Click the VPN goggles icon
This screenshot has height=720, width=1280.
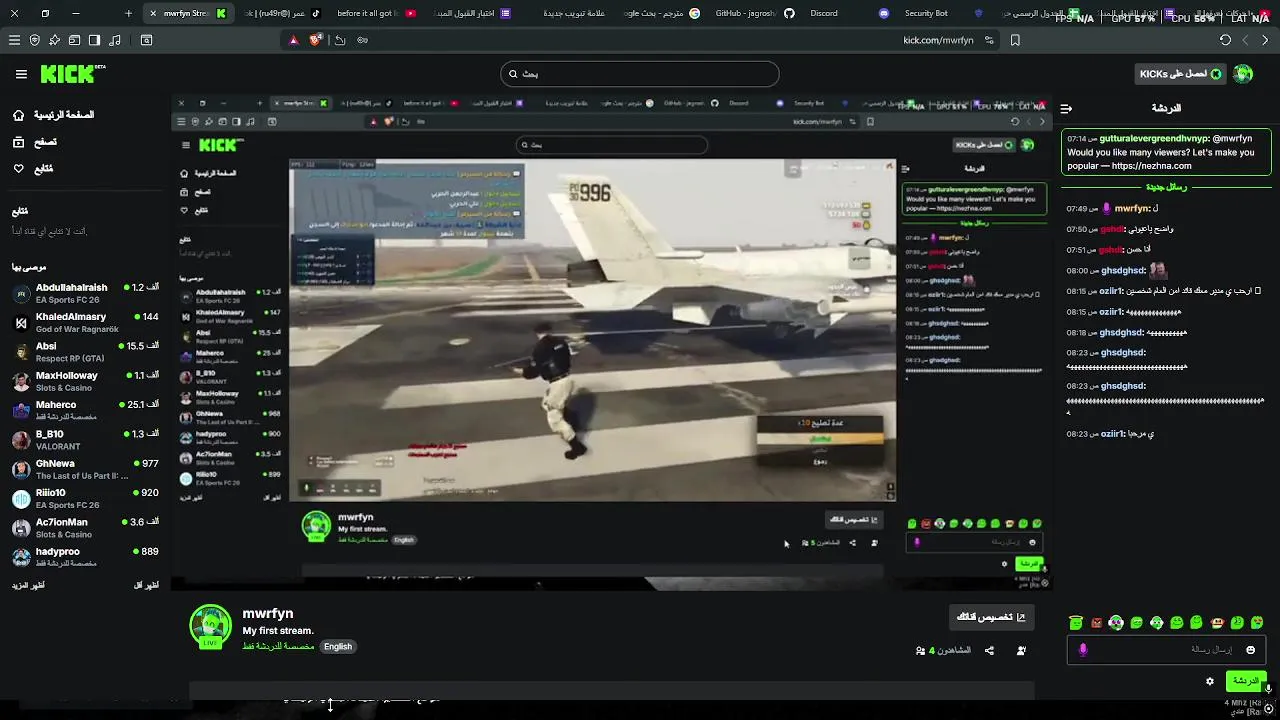click(362, 40)
